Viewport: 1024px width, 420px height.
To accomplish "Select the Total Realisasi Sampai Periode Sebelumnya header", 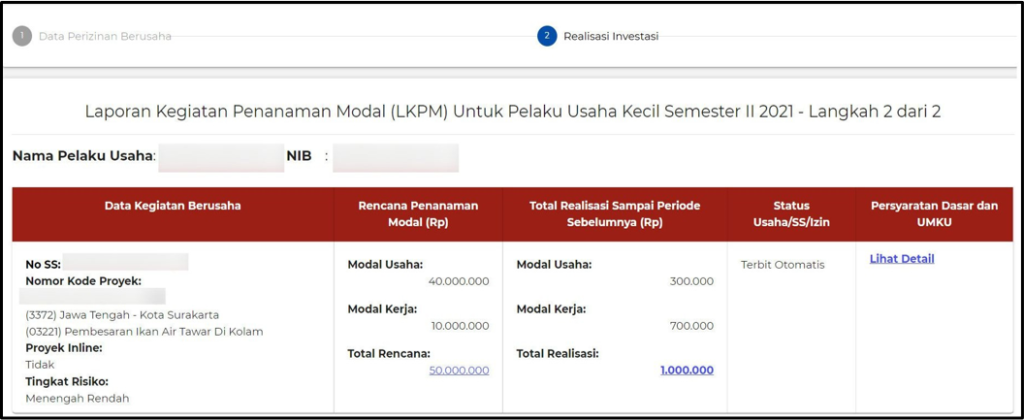I will pos(614,214).
